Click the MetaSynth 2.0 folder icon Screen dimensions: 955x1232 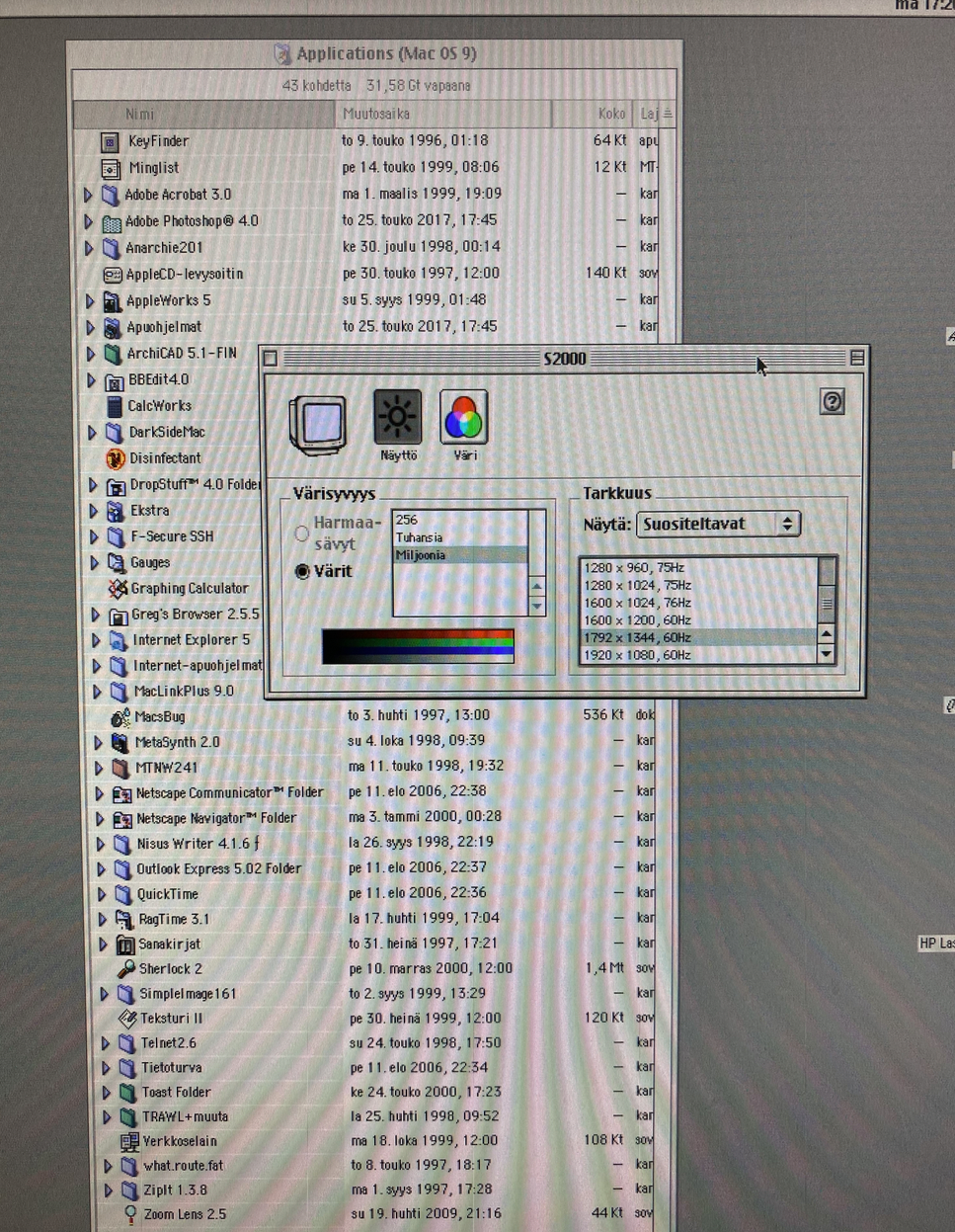click(120, 743)
